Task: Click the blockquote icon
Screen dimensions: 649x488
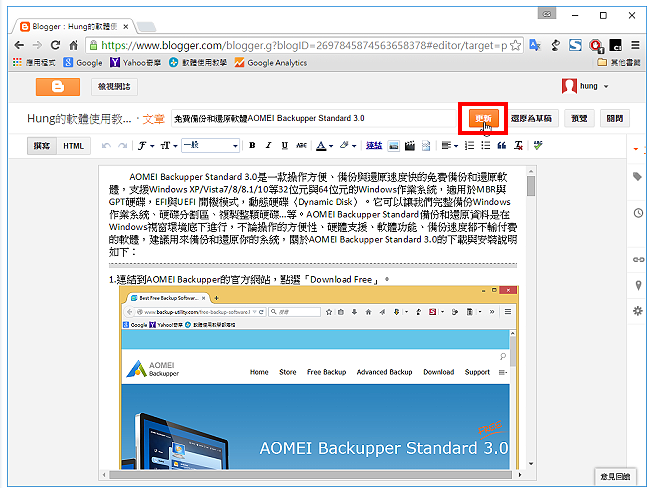Action: tap(502, 146)
